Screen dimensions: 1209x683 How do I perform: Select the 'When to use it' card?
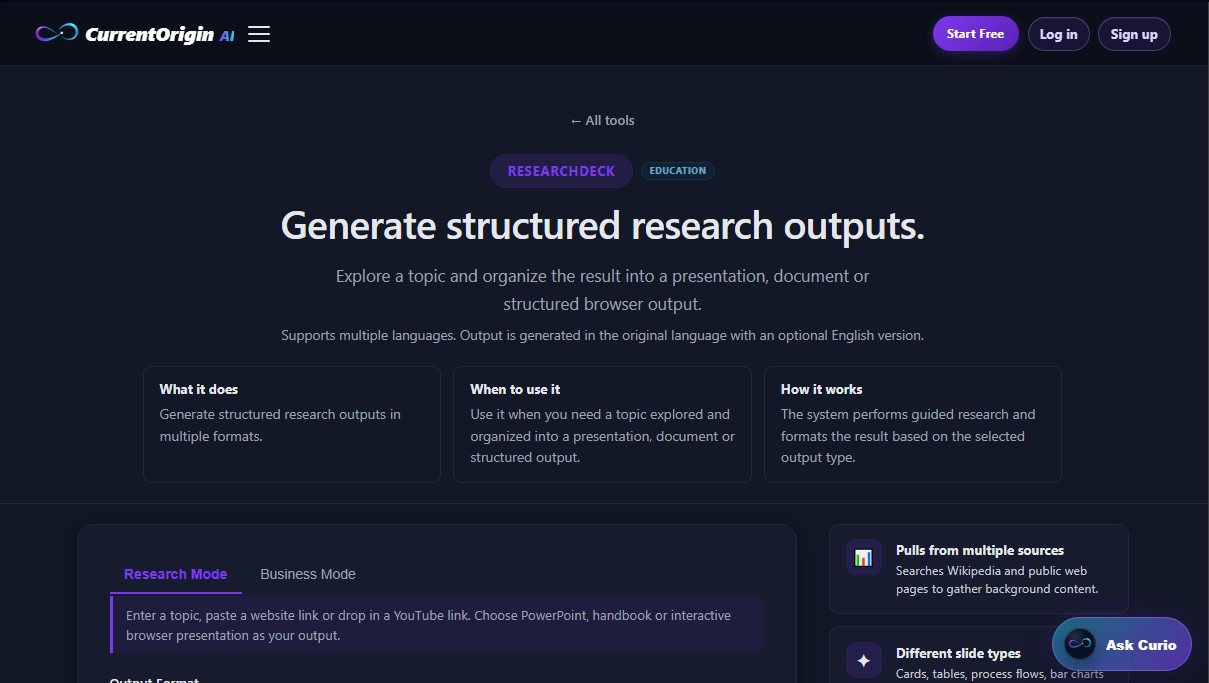602,424
